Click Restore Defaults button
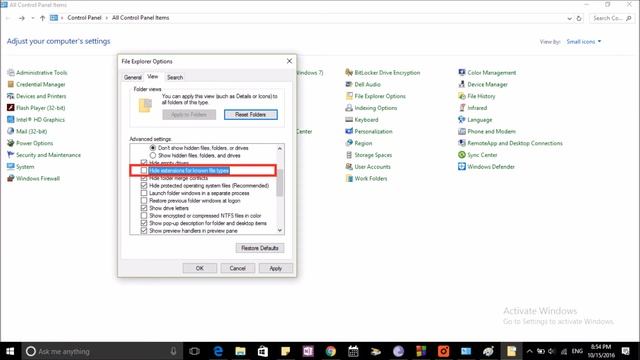640x360 pixels. (260, 248)
